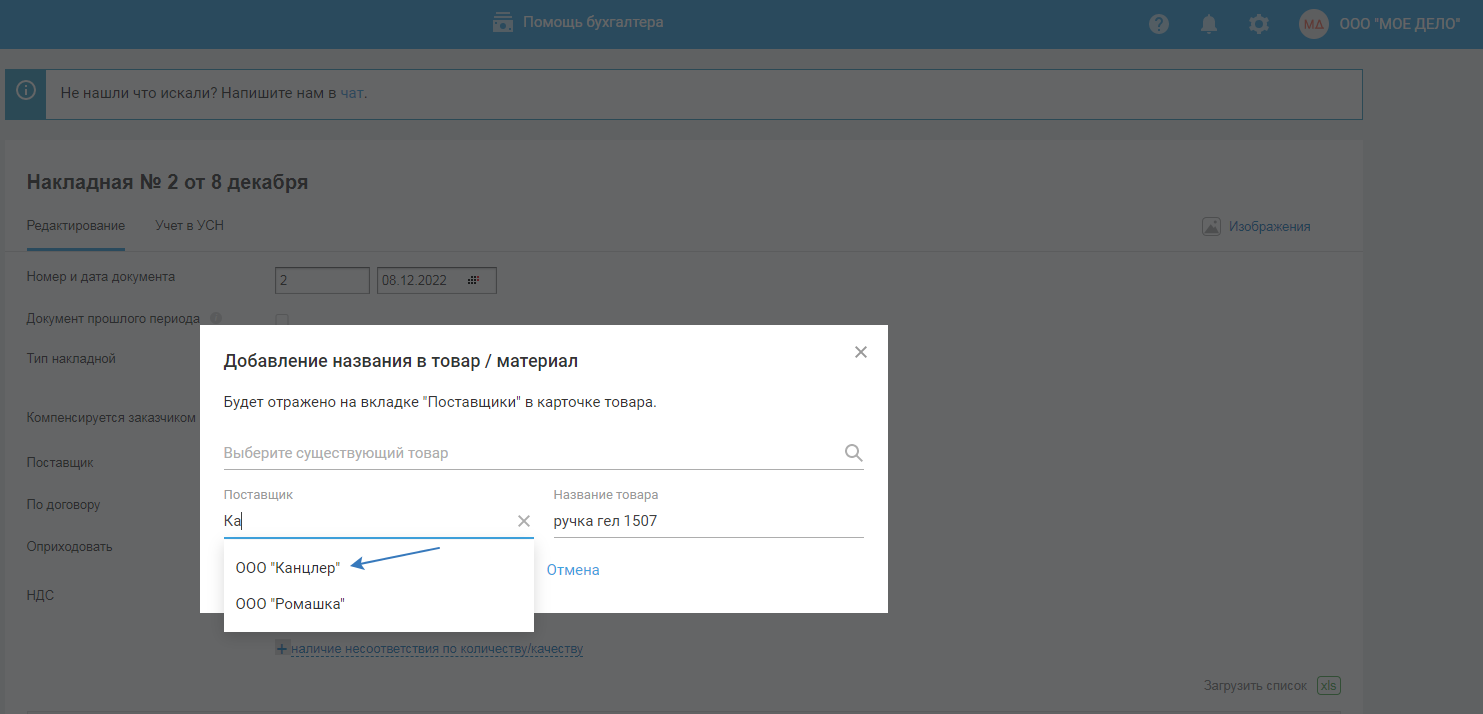1483x714 pixels.
Task: Click the Накладная № 2 от 8 декабря heading
Action: [x=167, y=182]
